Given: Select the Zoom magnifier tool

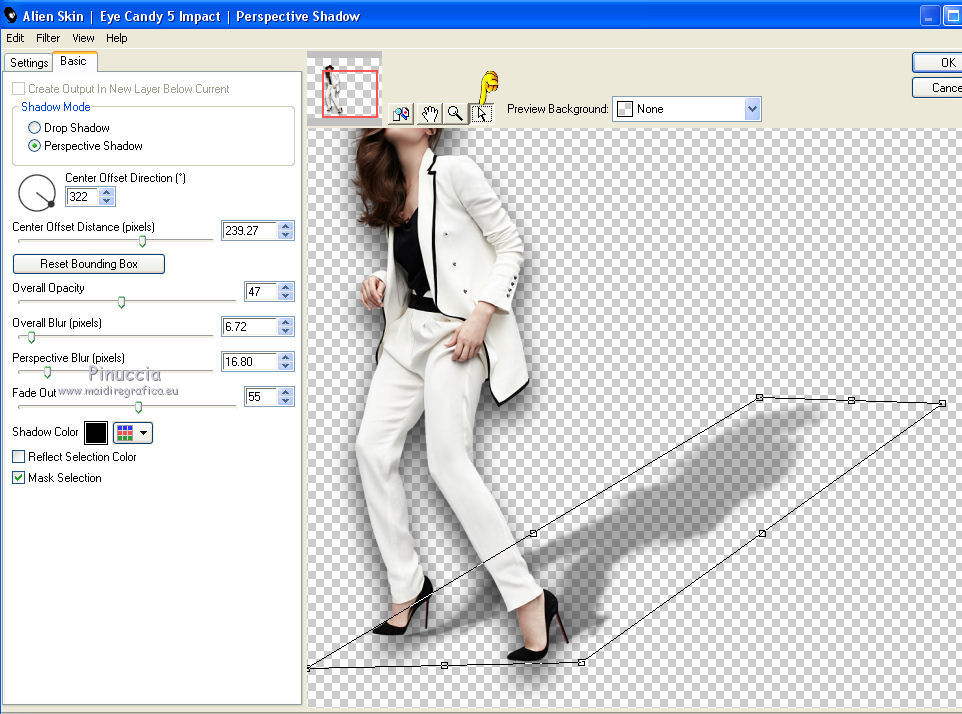Looking at the screenshot, I should click(455, 113).
